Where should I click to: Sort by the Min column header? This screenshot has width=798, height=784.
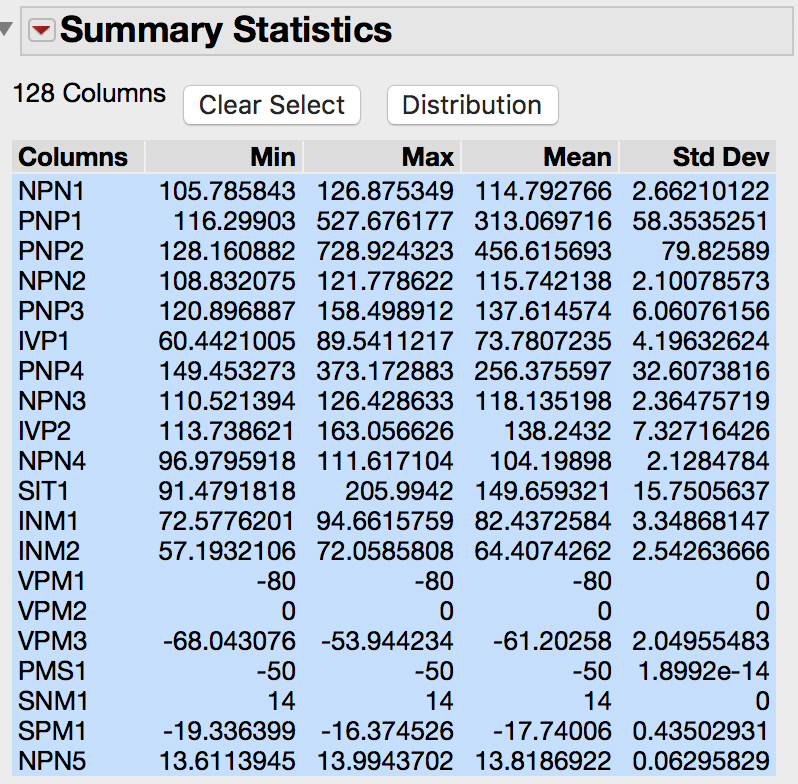pos(273,157)
